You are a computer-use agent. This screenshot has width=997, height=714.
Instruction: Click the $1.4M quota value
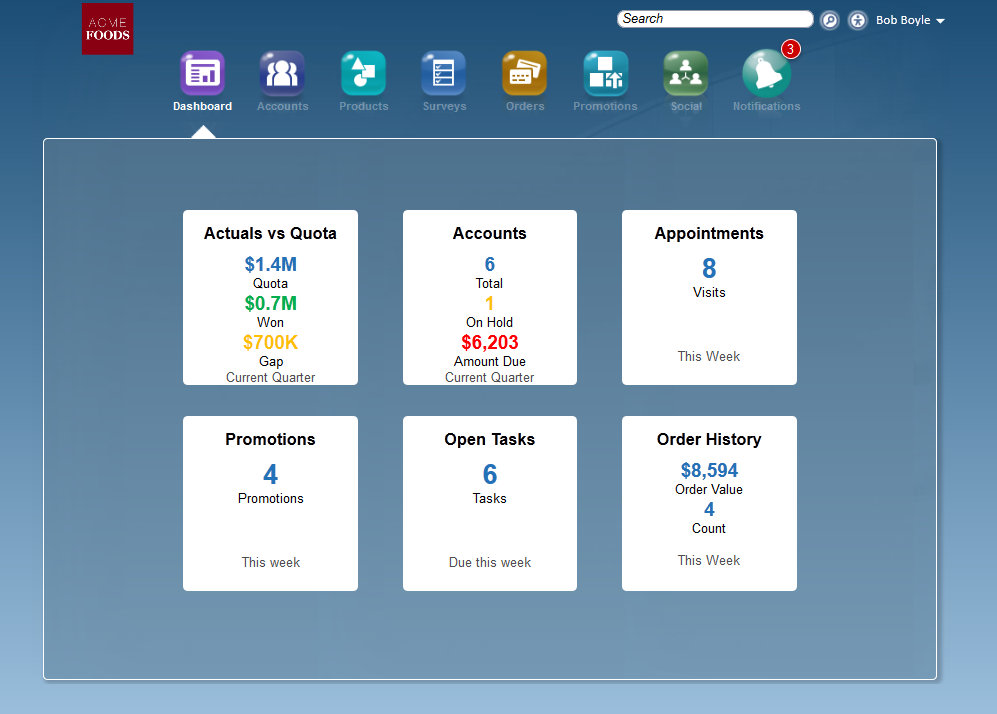[x=270, y=264]
